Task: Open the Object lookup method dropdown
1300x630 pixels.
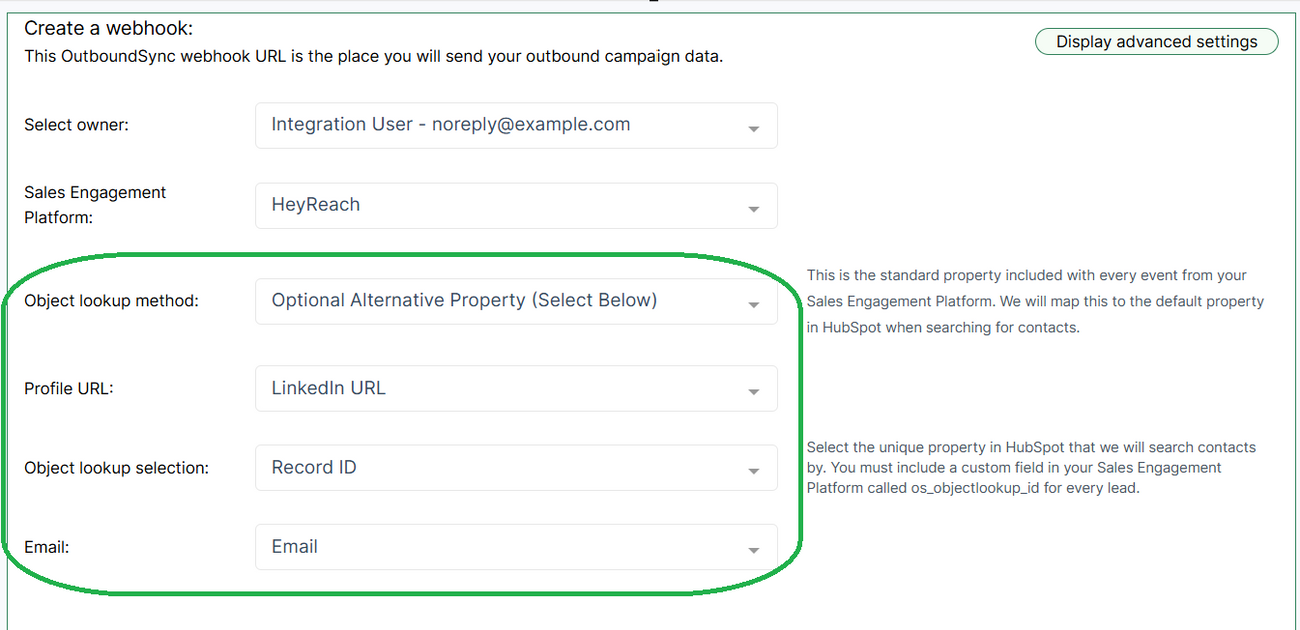Action: [x=516, y=301]
